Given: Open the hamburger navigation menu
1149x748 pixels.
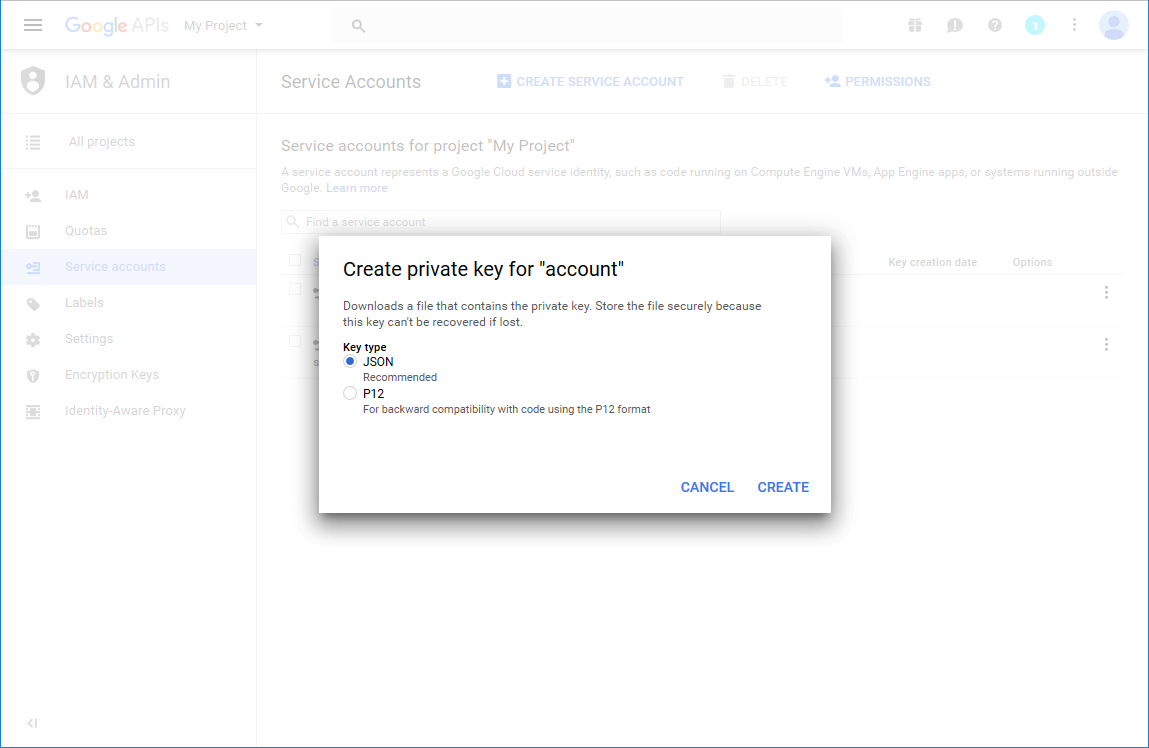Looking at the screenshot, I should click(33, 25).
